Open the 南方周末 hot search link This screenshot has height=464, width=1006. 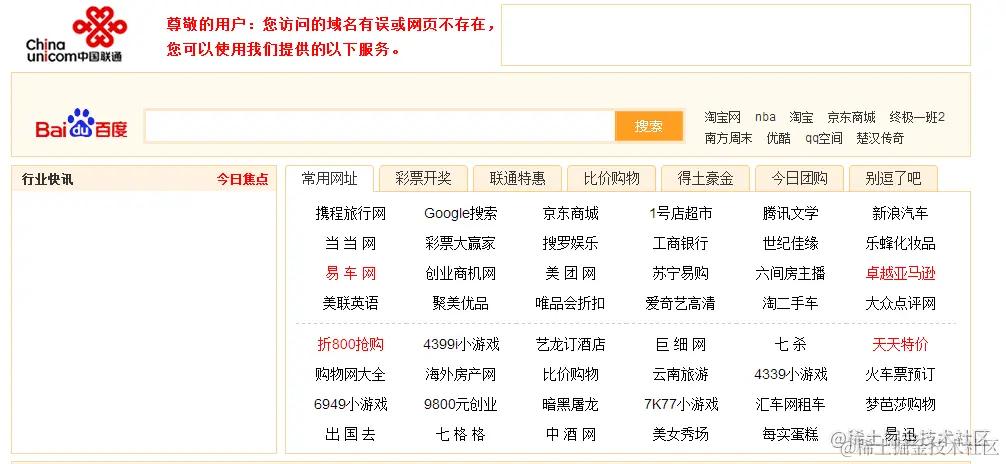(728, 138)
